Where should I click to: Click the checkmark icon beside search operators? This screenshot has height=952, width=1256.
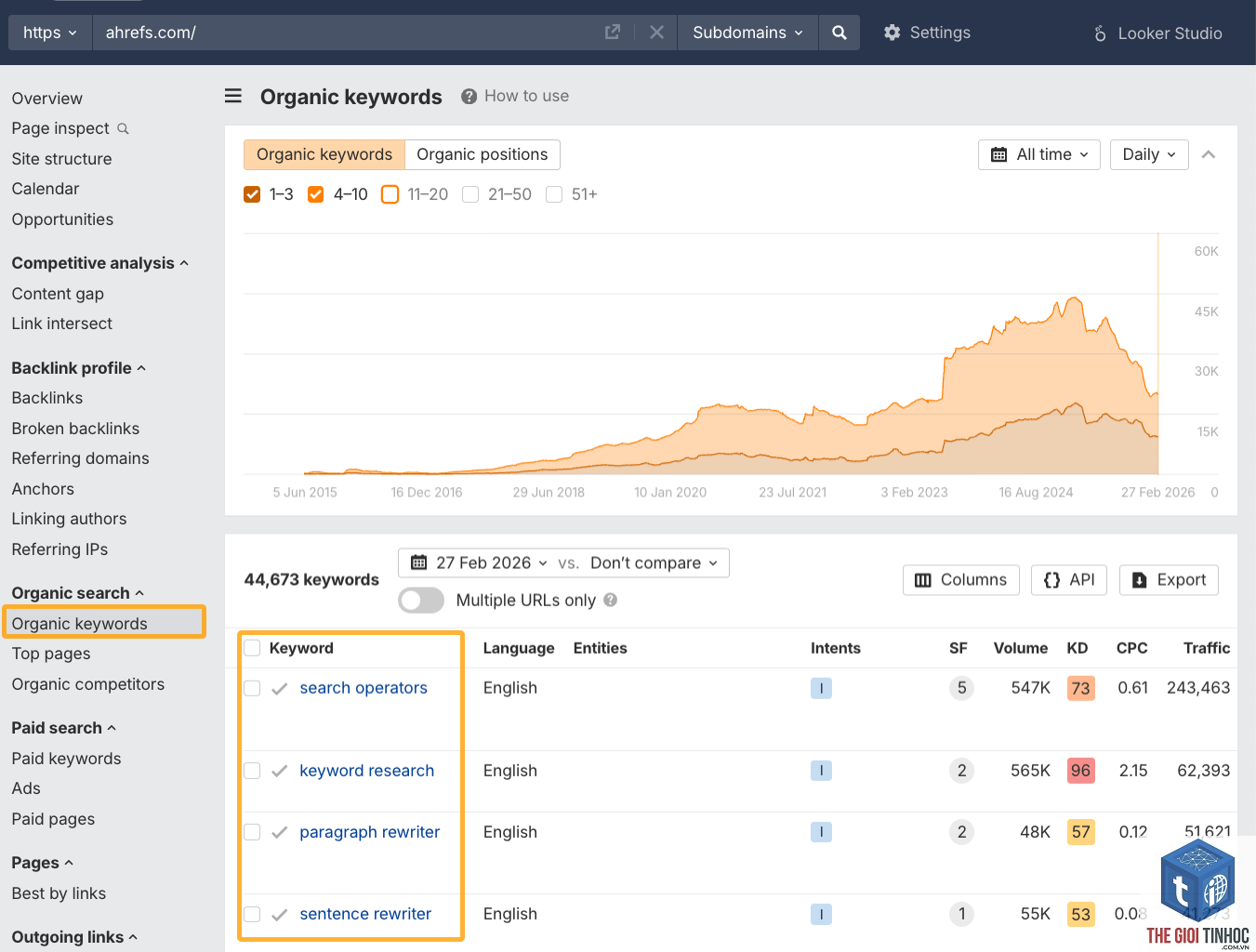pyautogui.click(x=279, y=689)
